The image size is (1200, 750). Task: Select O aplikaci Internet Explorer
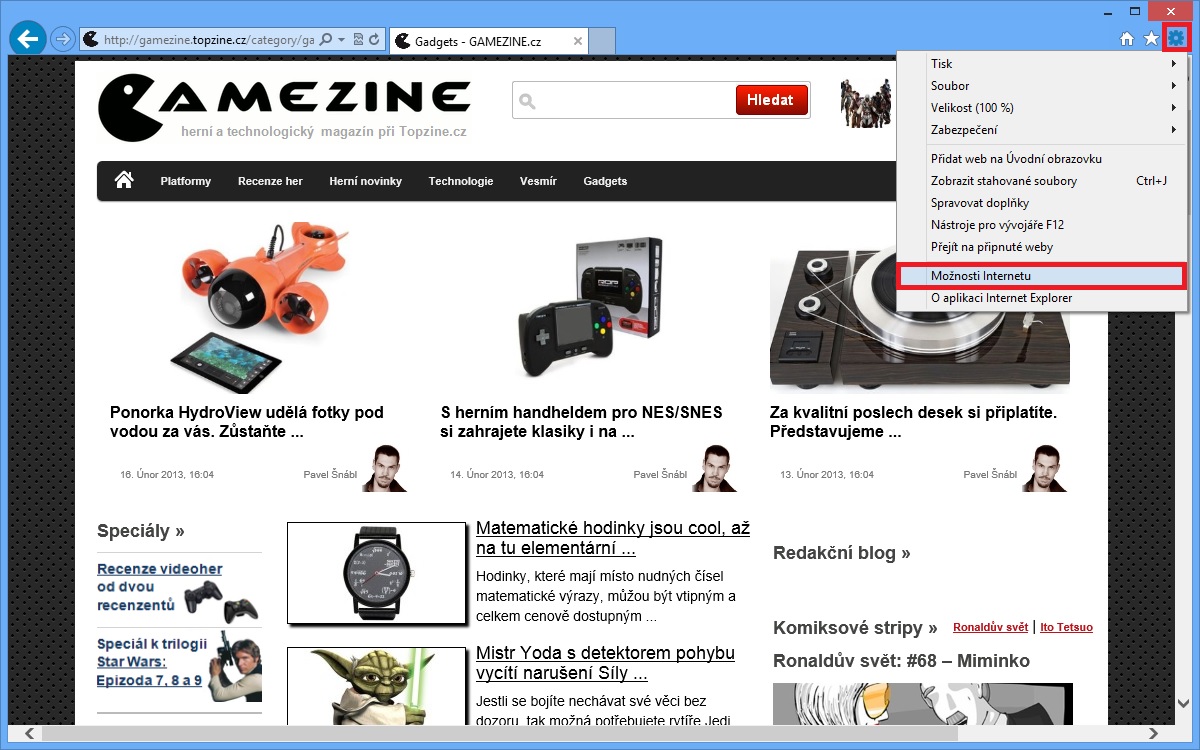click(1042, 298)
